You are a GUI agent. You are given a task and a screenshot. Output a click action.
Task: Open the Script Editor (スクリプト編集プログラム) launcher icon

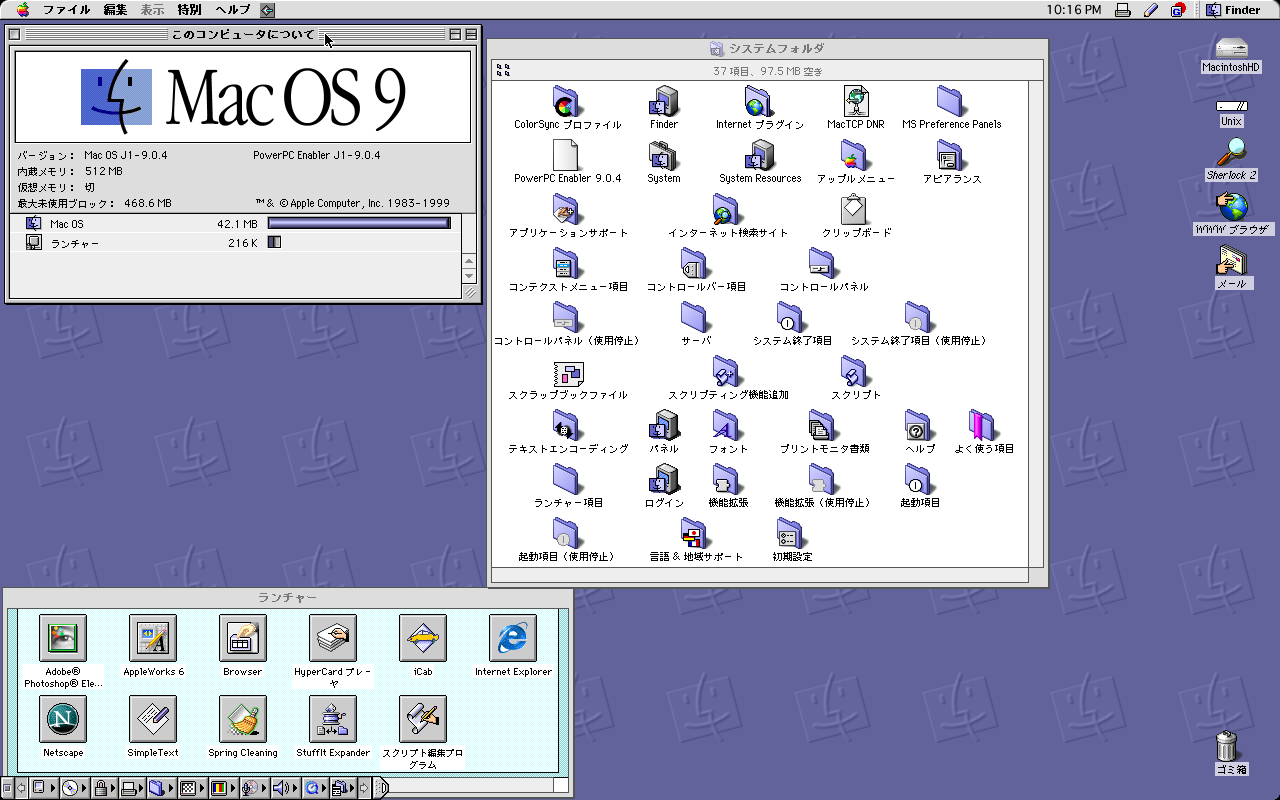pyautogui.click(x=423, y=719)
